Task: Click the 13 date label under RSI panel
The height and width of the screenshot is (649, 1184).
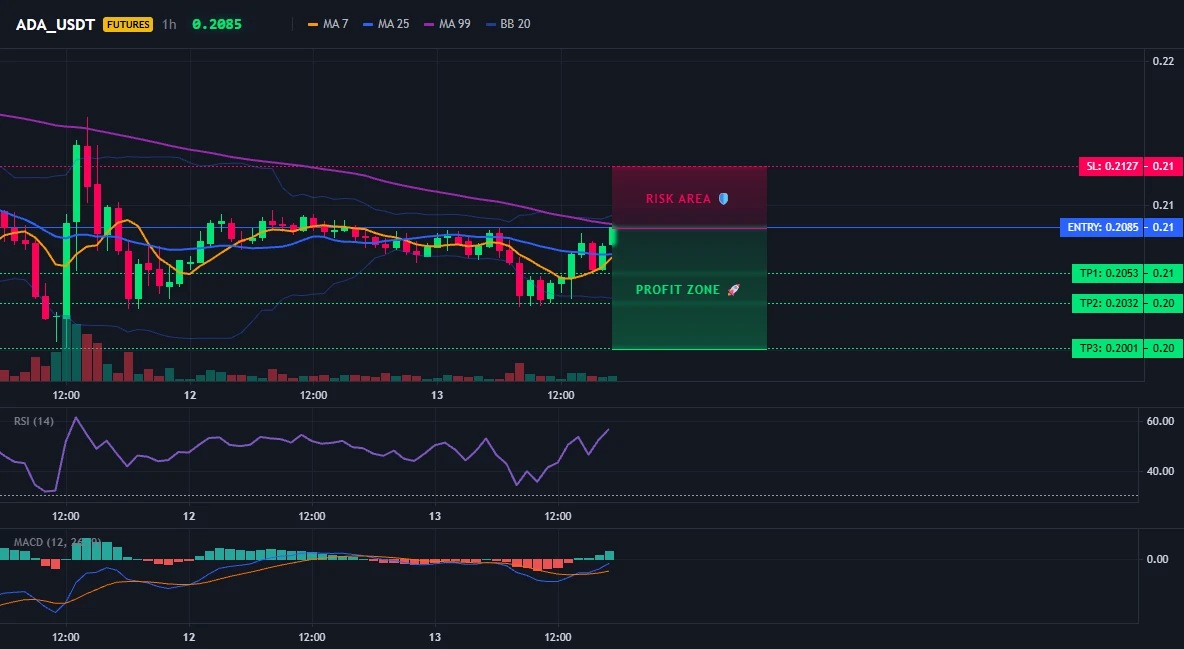Action: tap(435, 516)
